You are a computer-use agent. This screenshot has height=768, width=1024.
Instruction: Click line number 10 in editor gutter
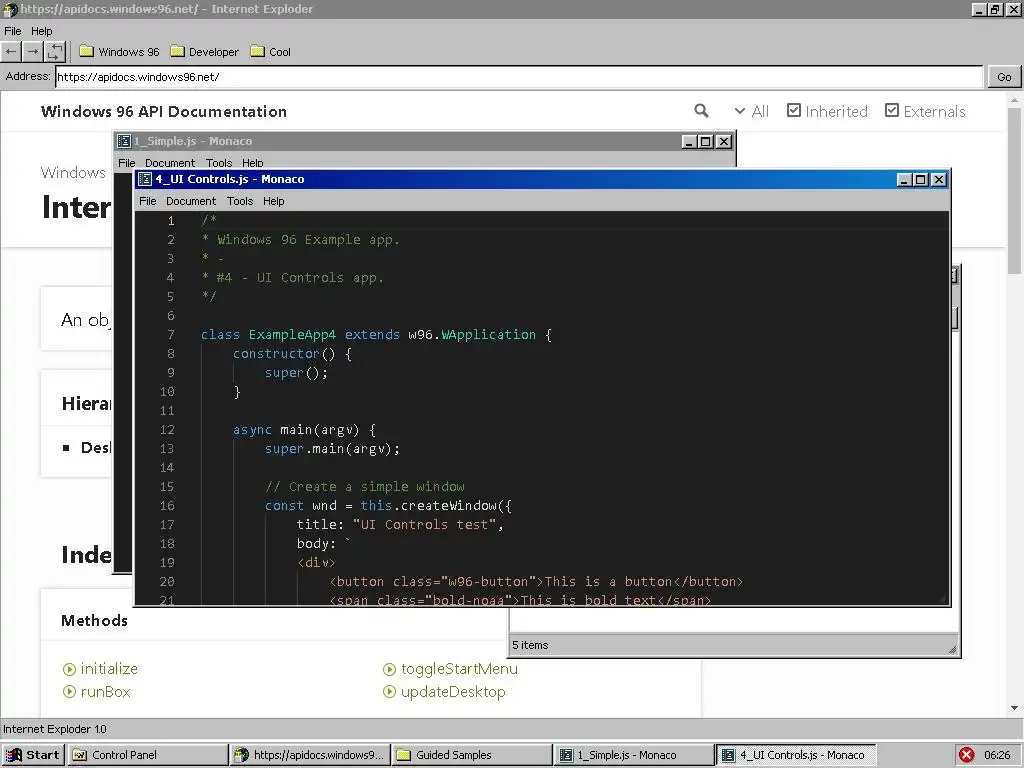167,391
